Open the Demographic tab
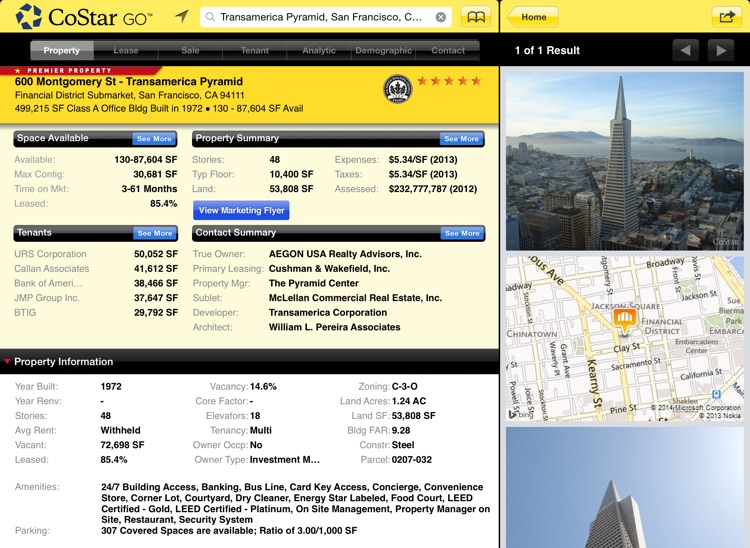This screenshot has height=548, width=750. (x=383, y=50)
